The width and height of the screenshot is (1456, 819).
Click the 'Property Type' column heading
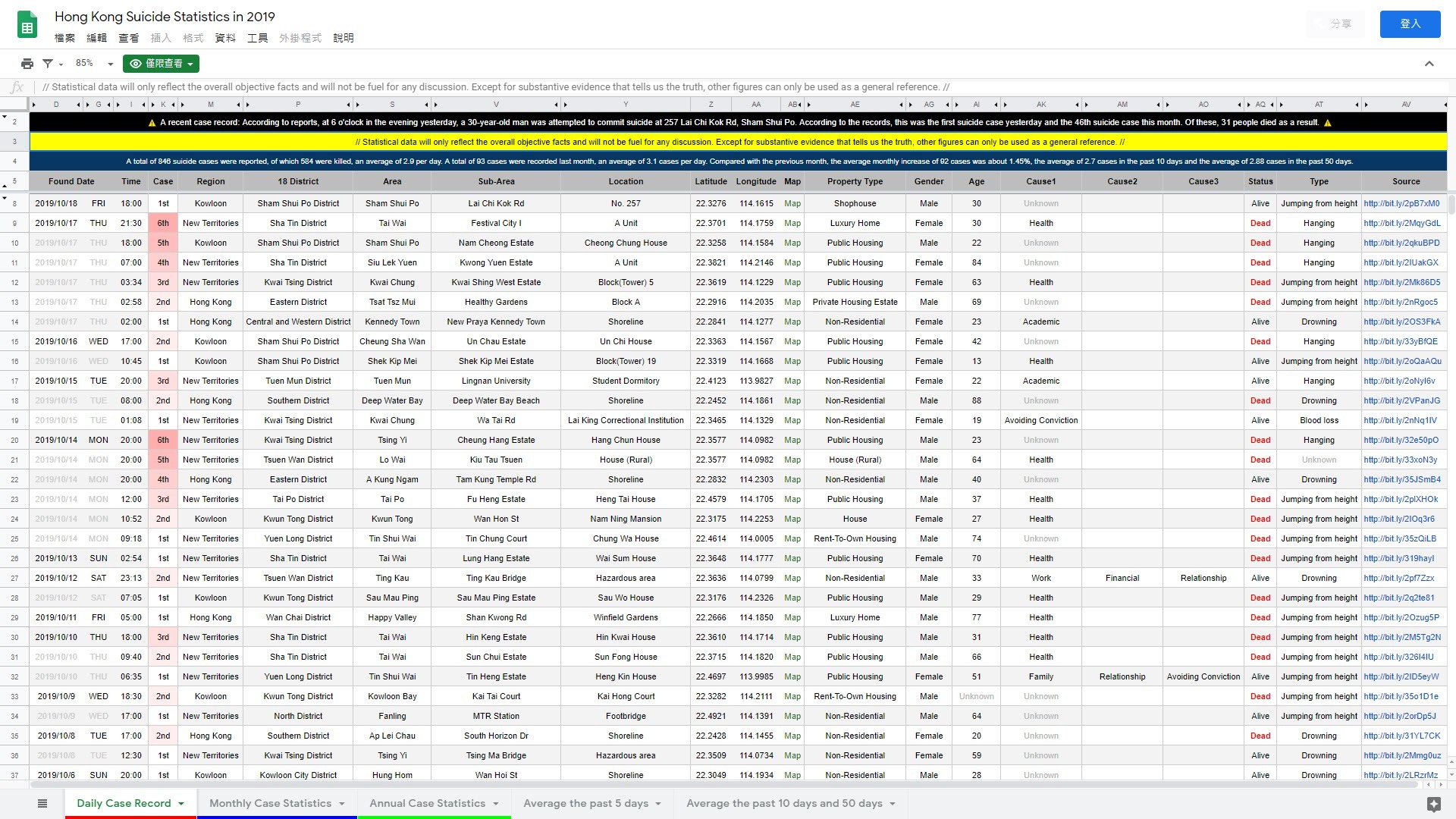(855, 181)
